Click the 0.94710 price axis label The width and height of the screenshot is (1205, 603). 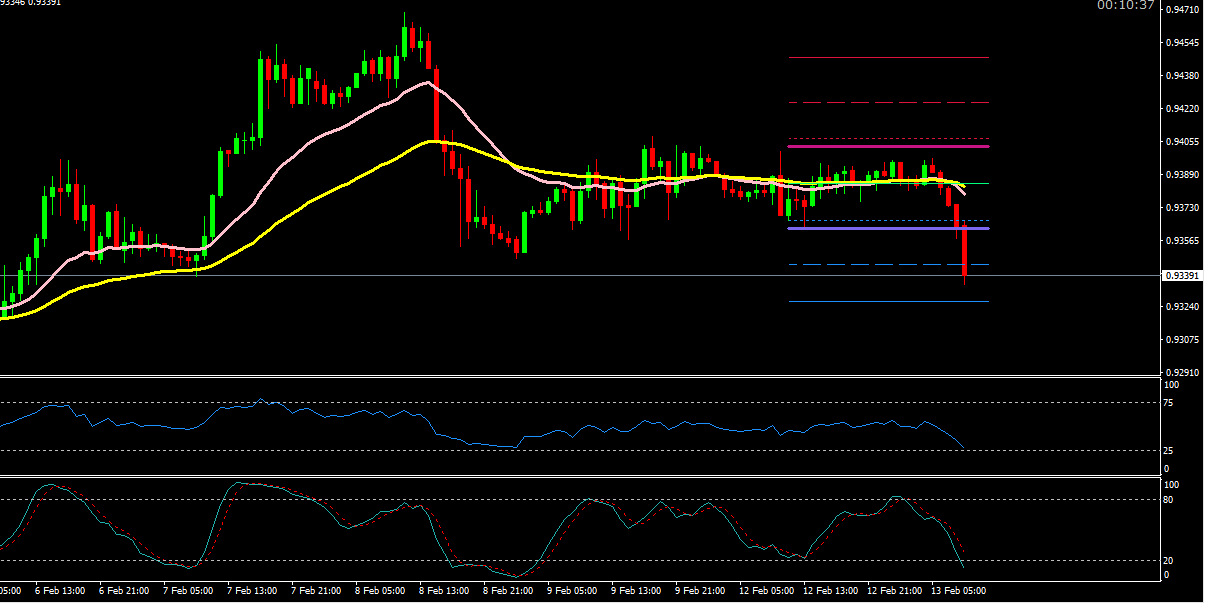click(x=1185, y=10)
